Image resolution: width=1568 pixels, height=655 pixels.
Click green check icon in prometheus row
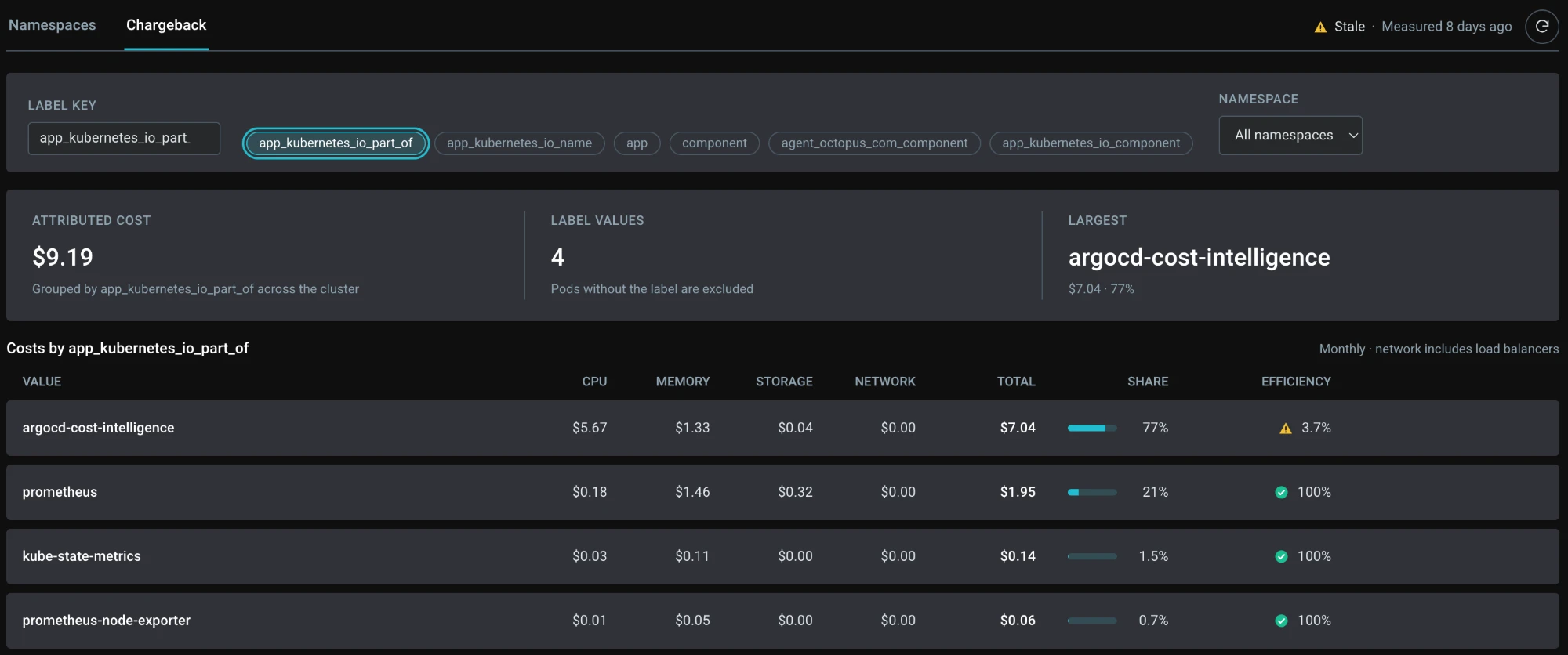coord(1281,493)
